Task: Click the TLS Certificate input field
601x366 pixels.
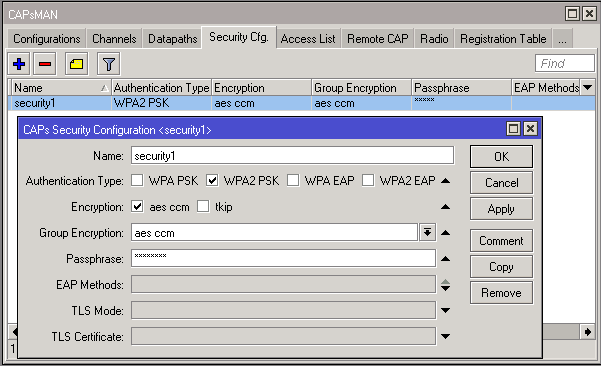Action: coord(284,336)
